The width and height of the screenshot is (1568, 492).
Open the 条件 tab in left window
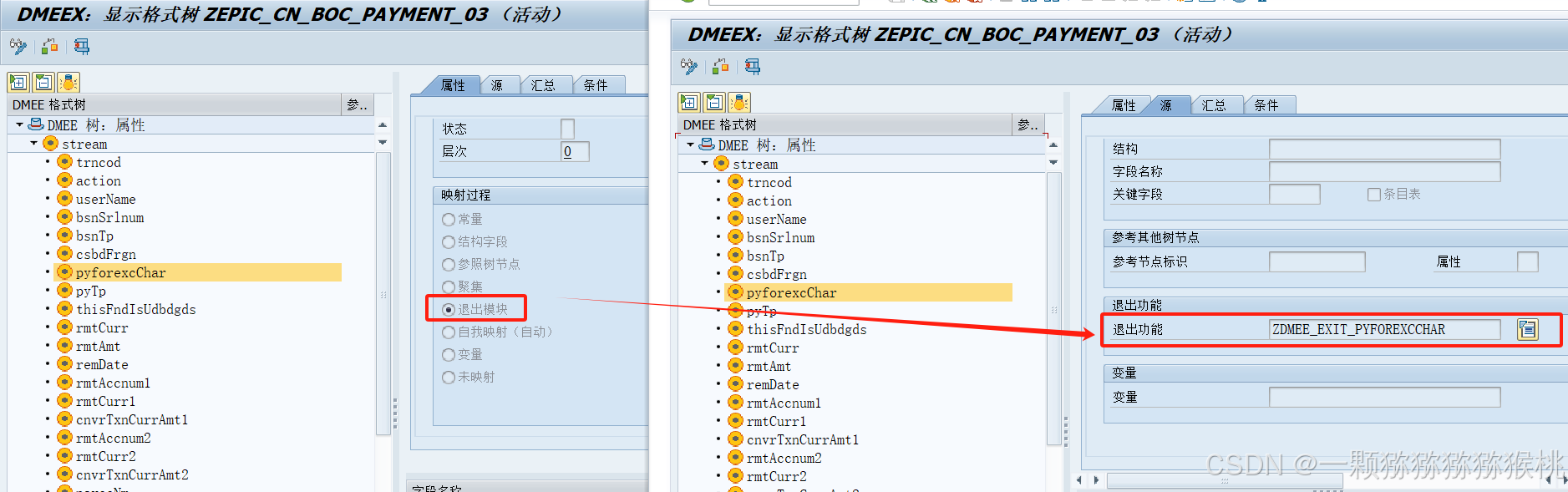(x=596, y=85)
